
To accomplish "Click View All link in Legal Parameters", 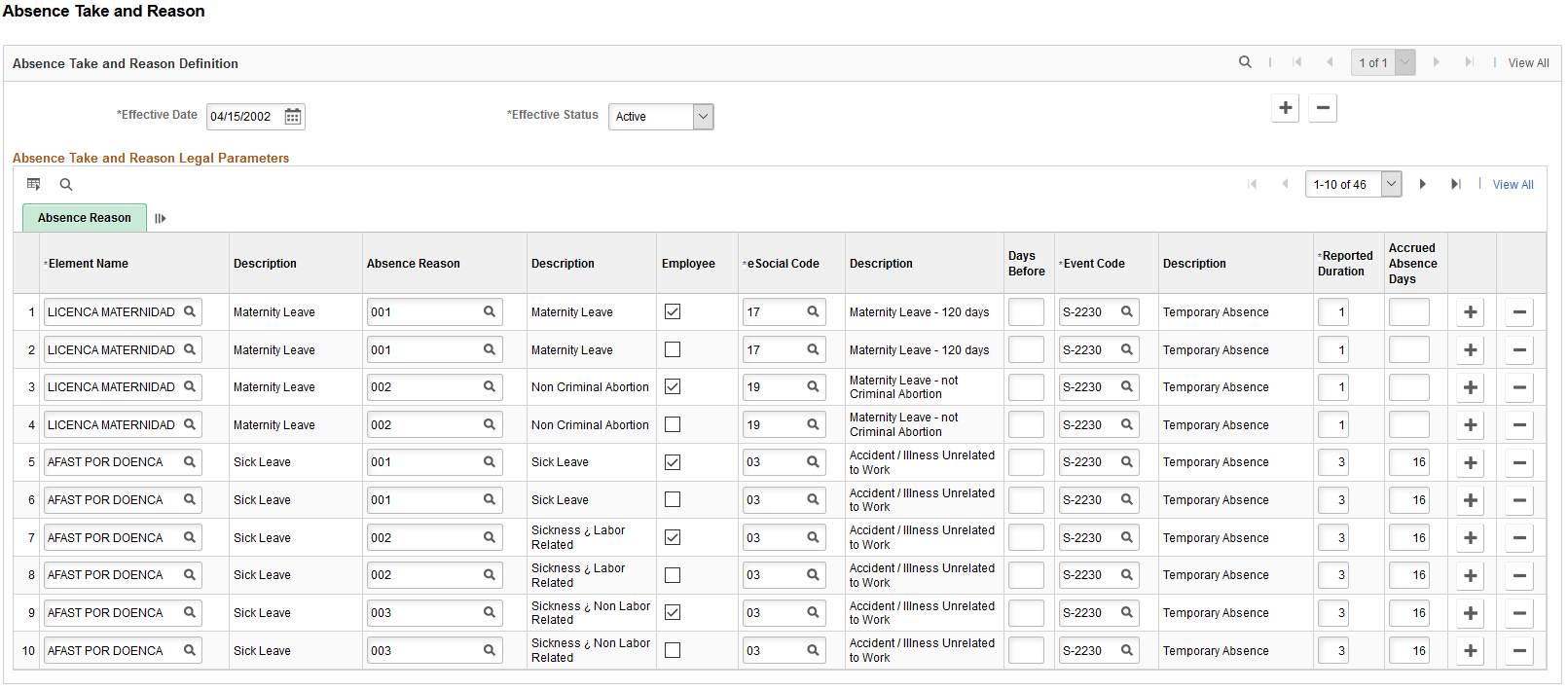I will [x=1513, y=184].
